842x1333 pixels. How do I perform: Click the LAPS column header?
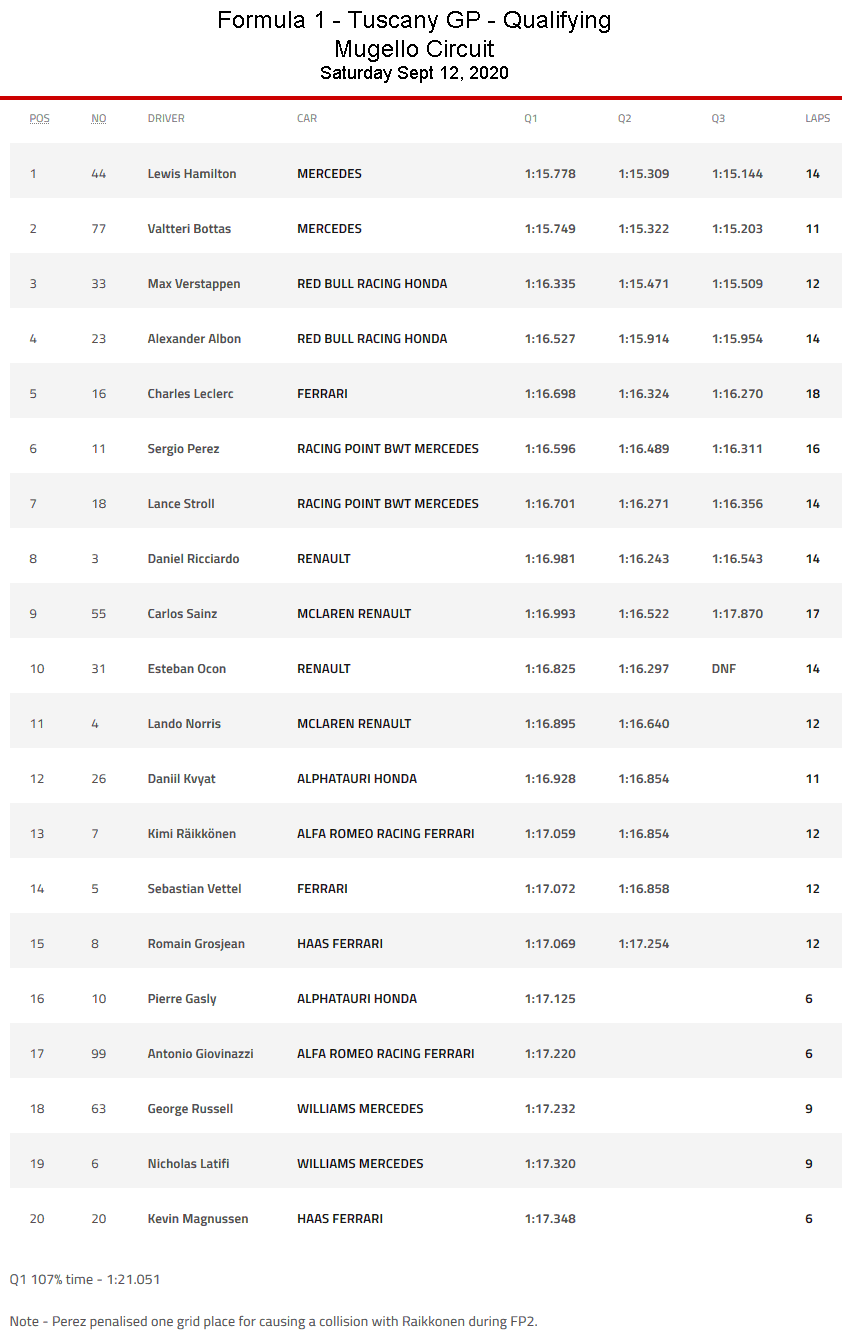tap(817, 118)
